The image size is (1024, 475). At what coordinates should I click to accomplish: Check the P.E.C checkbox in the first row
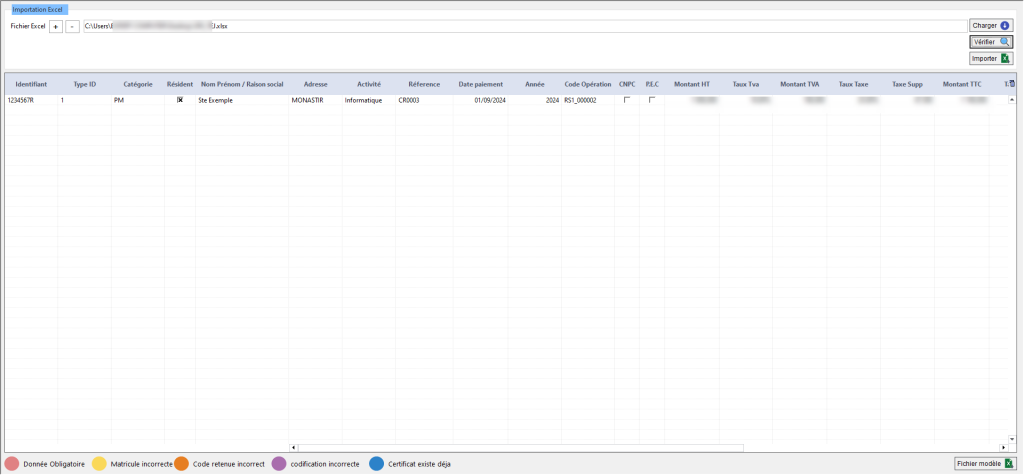click(x=652, y=100)
